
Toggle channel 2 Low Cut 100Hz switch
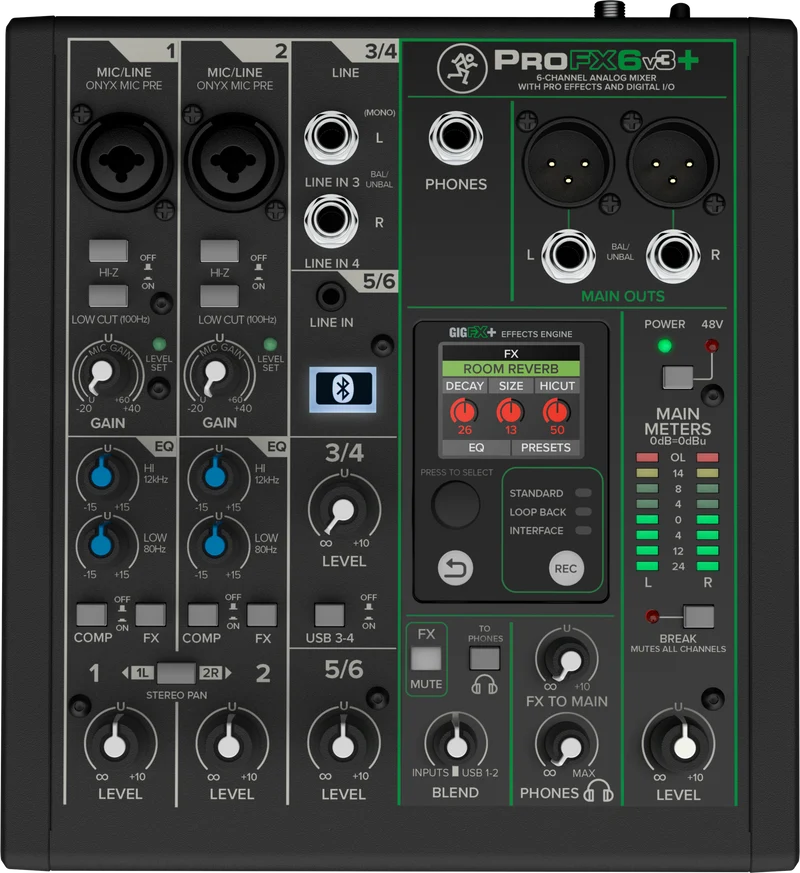click(219, 296)
